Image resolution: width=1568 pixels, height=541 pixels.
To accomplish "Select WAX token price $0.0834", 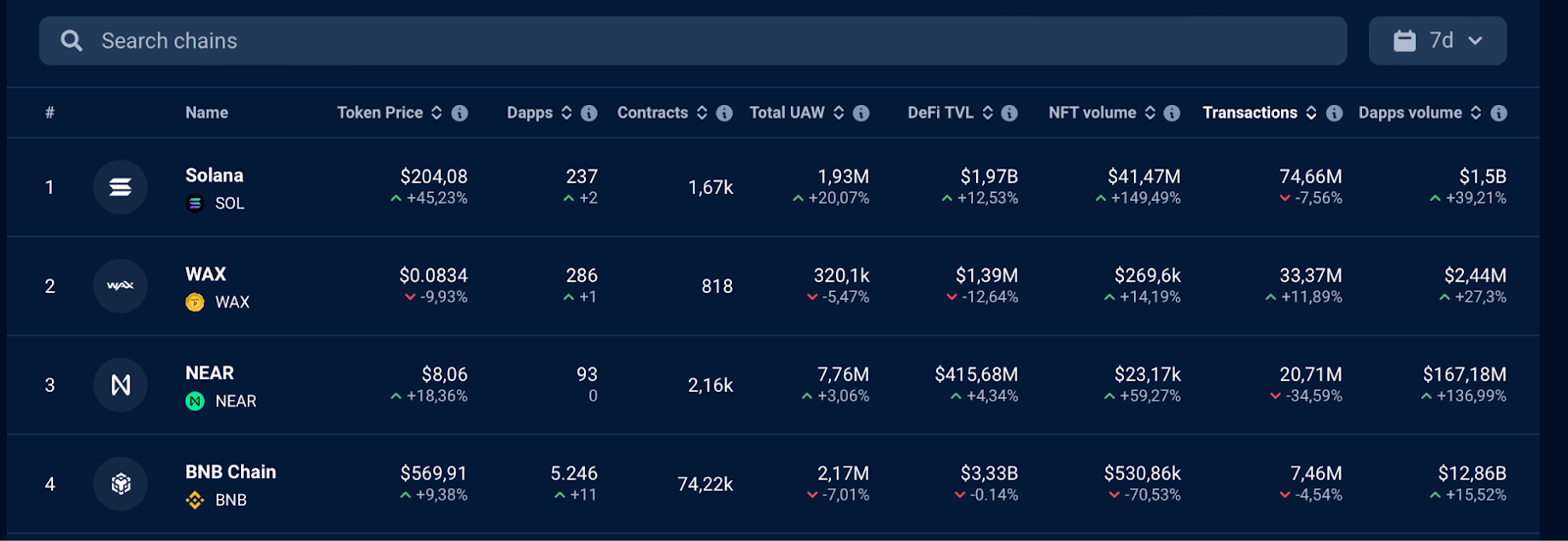I will tap(433, 275).
